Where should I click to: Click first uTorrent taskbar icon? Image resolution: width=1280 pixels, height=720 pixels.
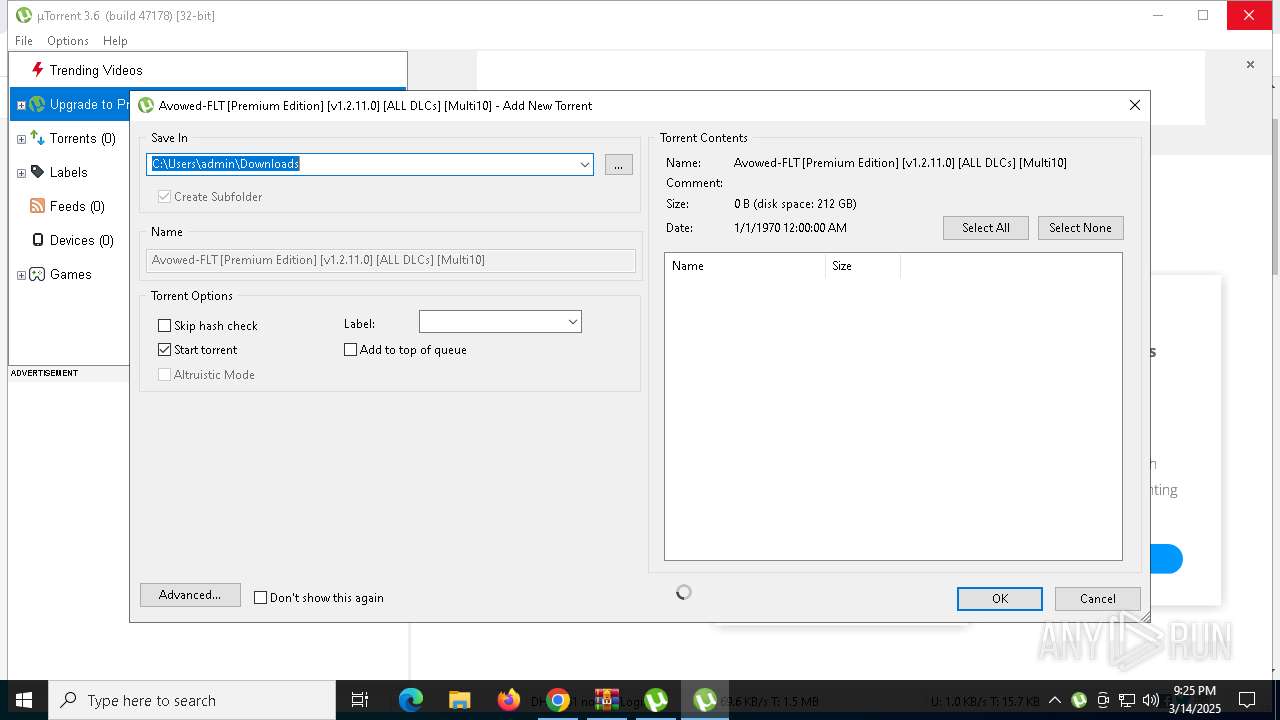(656, 700)
